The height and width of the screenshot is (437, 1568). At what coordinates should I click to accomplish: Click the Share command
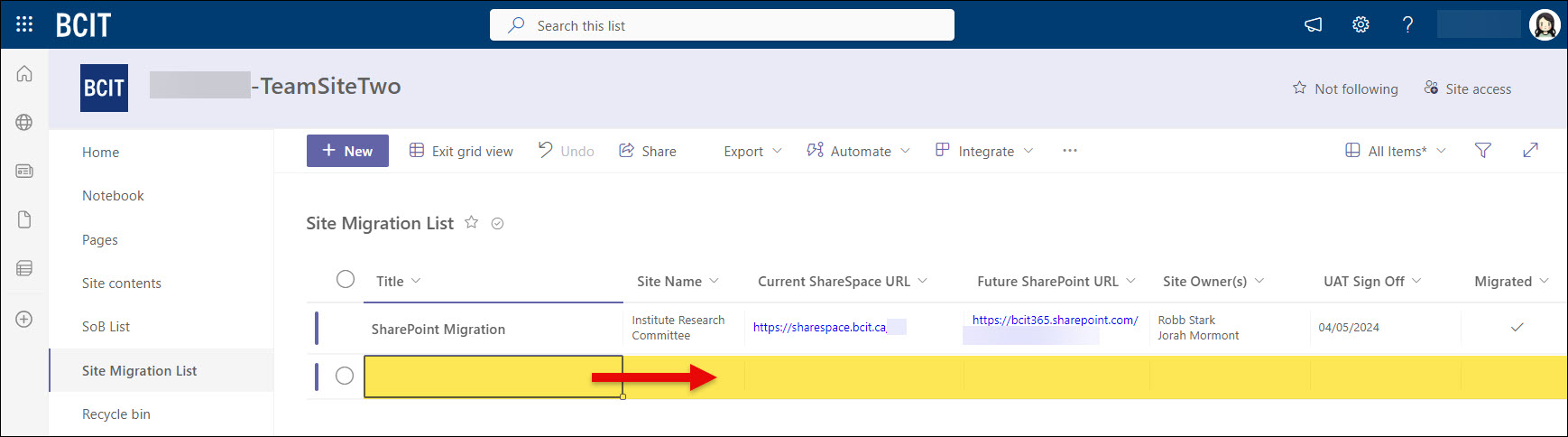(648, 151)
